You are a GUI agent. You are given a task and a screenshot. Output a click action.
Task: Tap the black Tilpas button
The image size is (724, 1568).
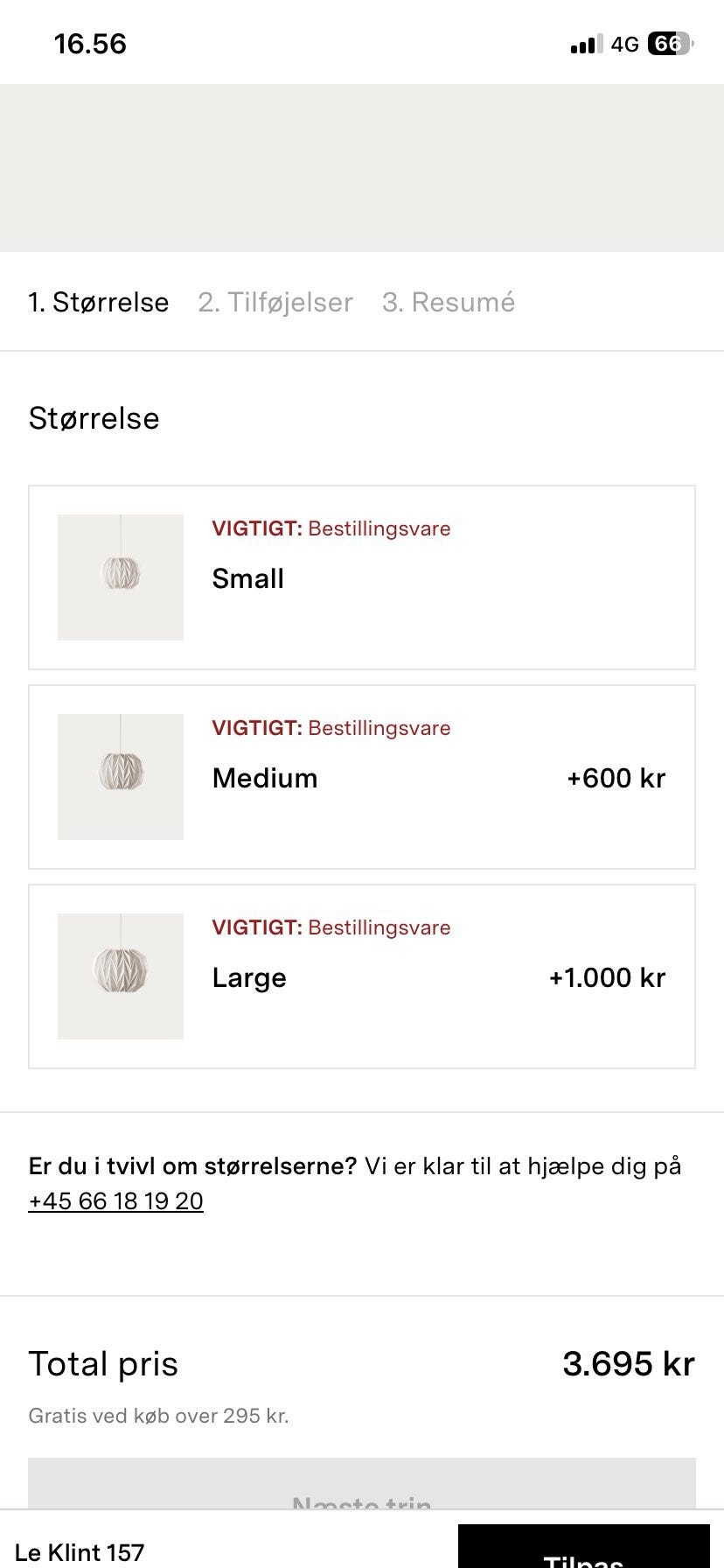pyautogui.click(x=584, y=1546)
